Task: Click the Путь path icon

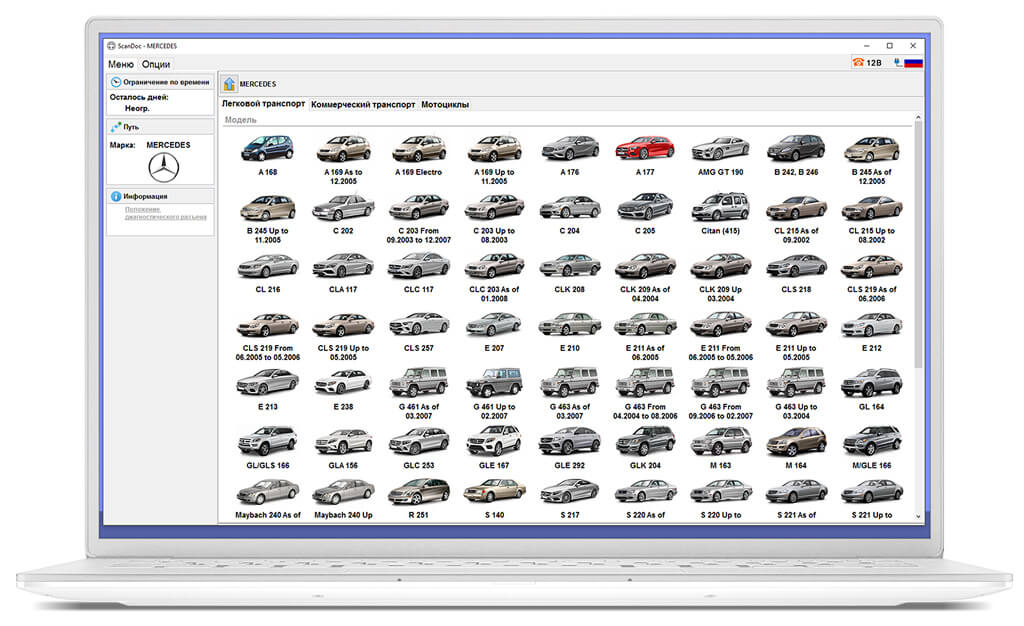Action: (x=116, y=127)
